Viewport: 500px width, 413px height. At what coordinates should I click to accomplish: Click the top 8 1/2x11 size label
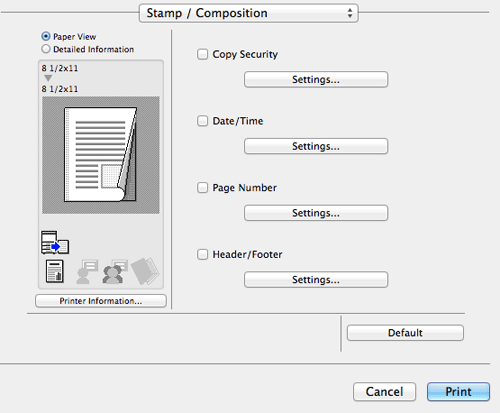pos(60,68)
